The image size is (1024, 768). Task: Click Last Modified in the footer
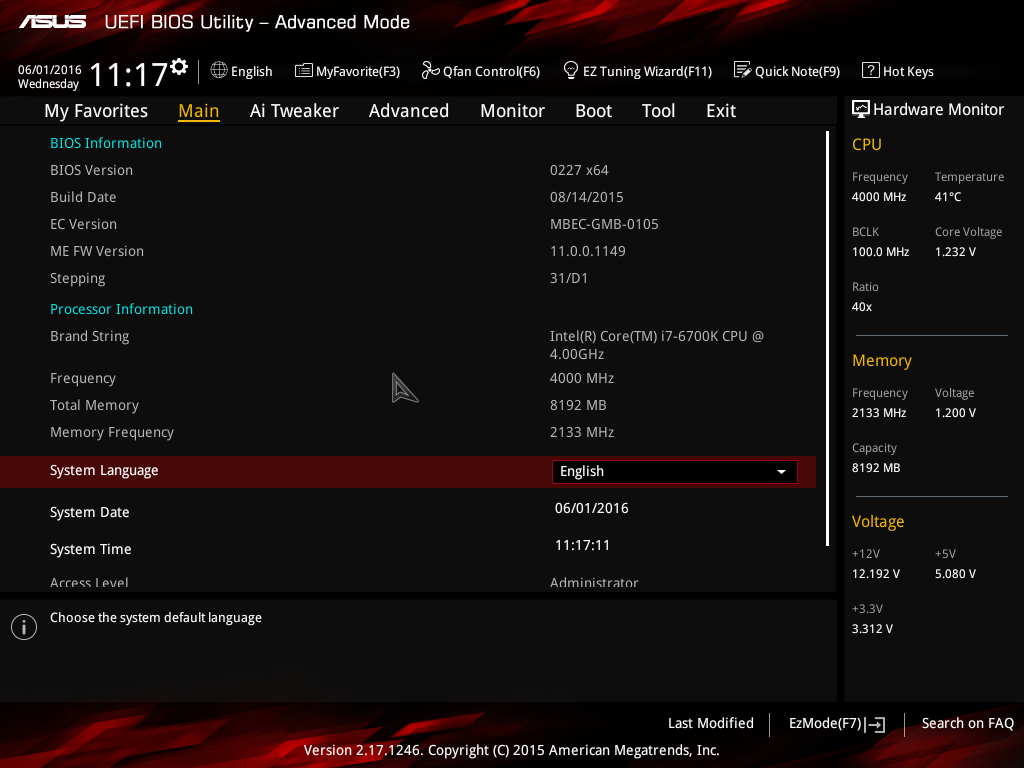[711, 723]
